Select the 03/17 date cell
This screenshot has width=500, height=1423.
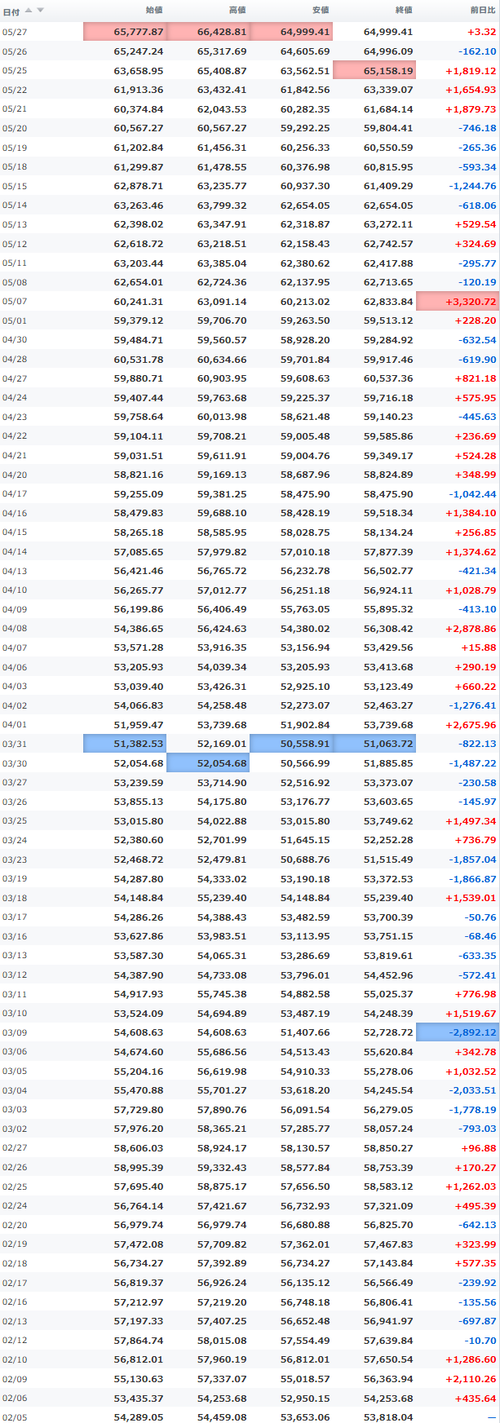pos(14,919)
